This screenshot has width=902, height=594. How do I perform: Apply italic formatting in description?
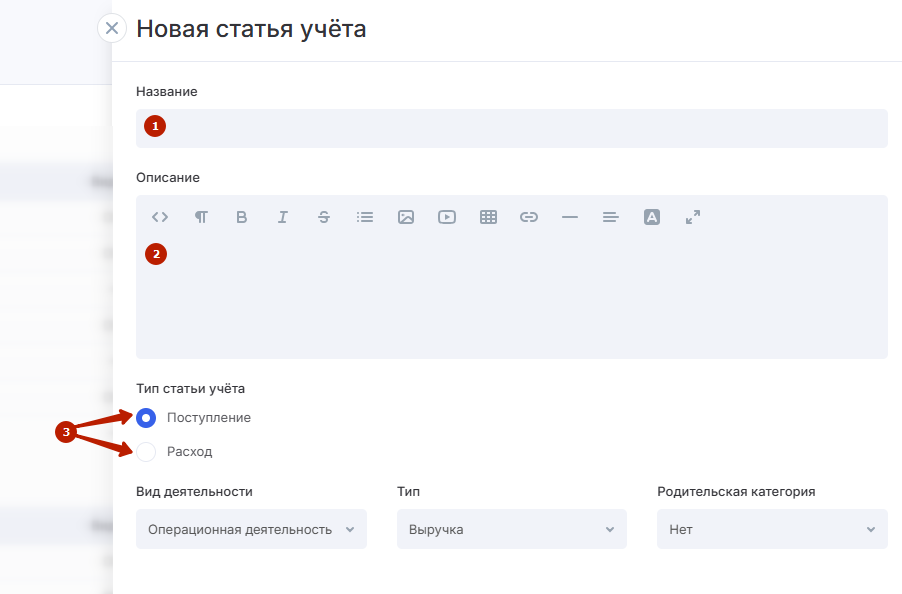point(282,217)
